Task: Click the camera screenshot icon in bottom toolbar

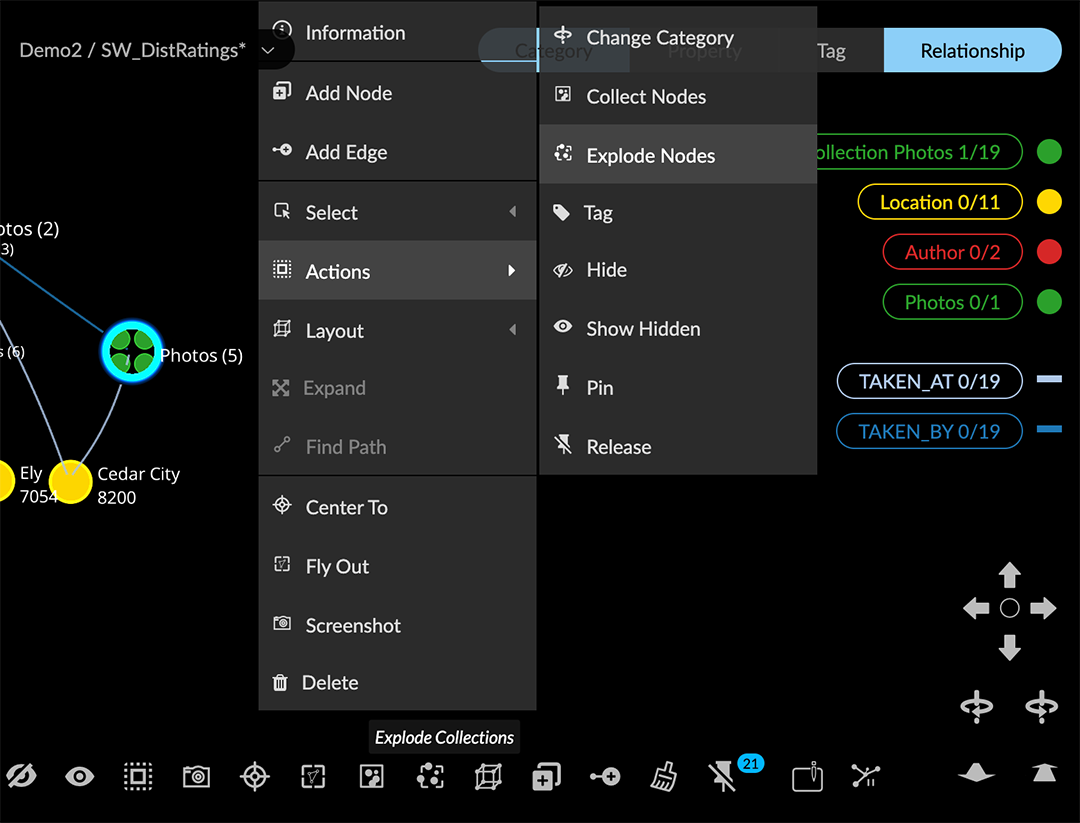Action: (196, 776)
